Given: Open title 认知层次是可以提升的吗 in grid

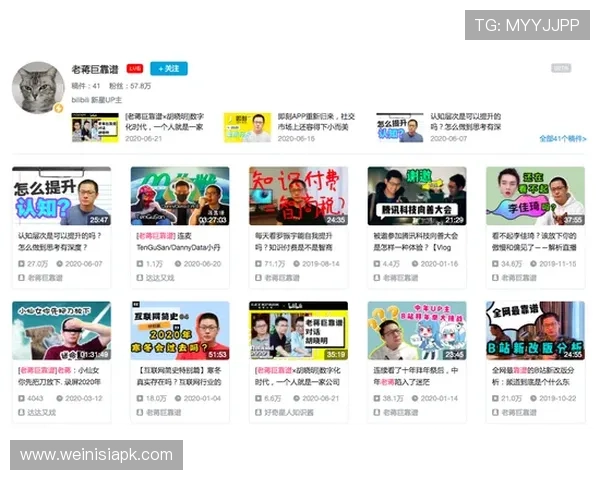Looking at the screenshot, I should click(x=60, y=242).
